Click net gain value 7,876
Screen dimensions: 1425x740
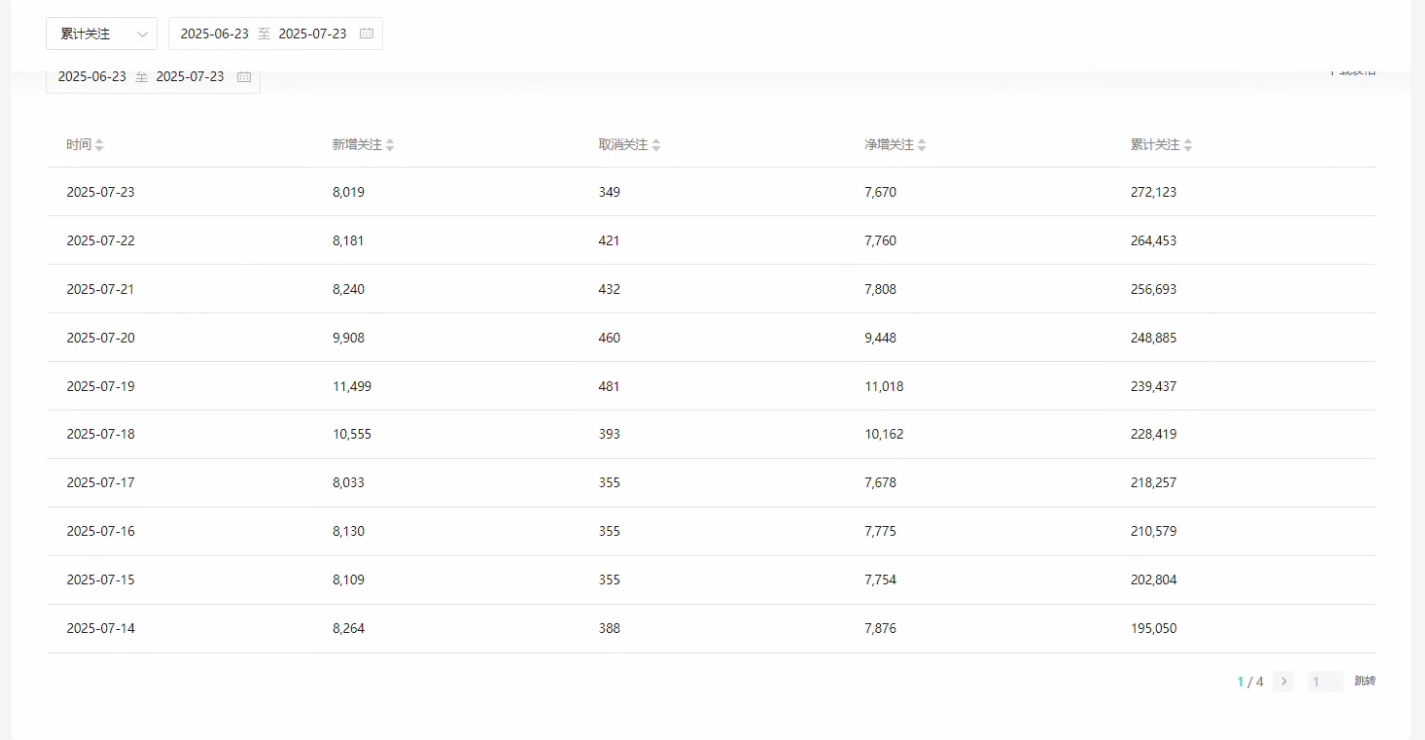click(x=880, y=629)
